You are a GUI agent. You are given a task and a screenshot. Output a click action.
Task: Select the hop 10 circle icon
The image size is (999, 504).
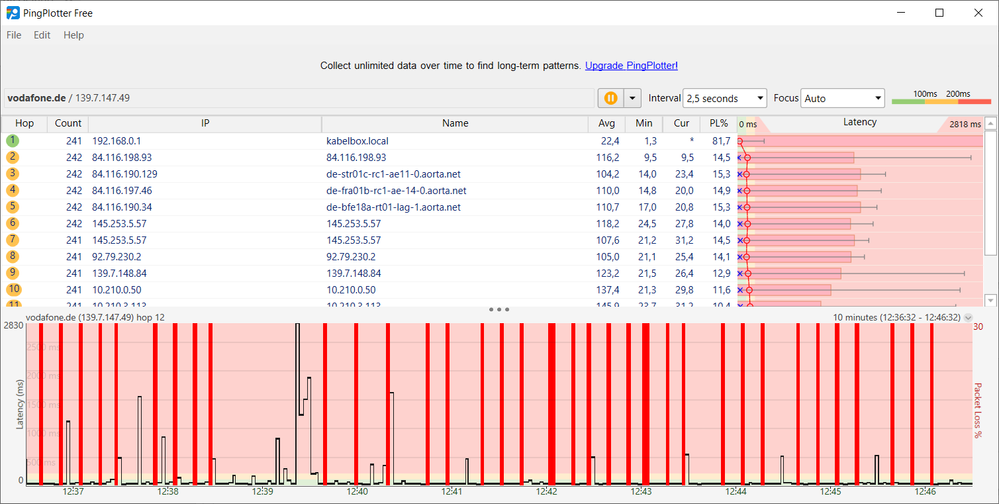click(13, 289)
